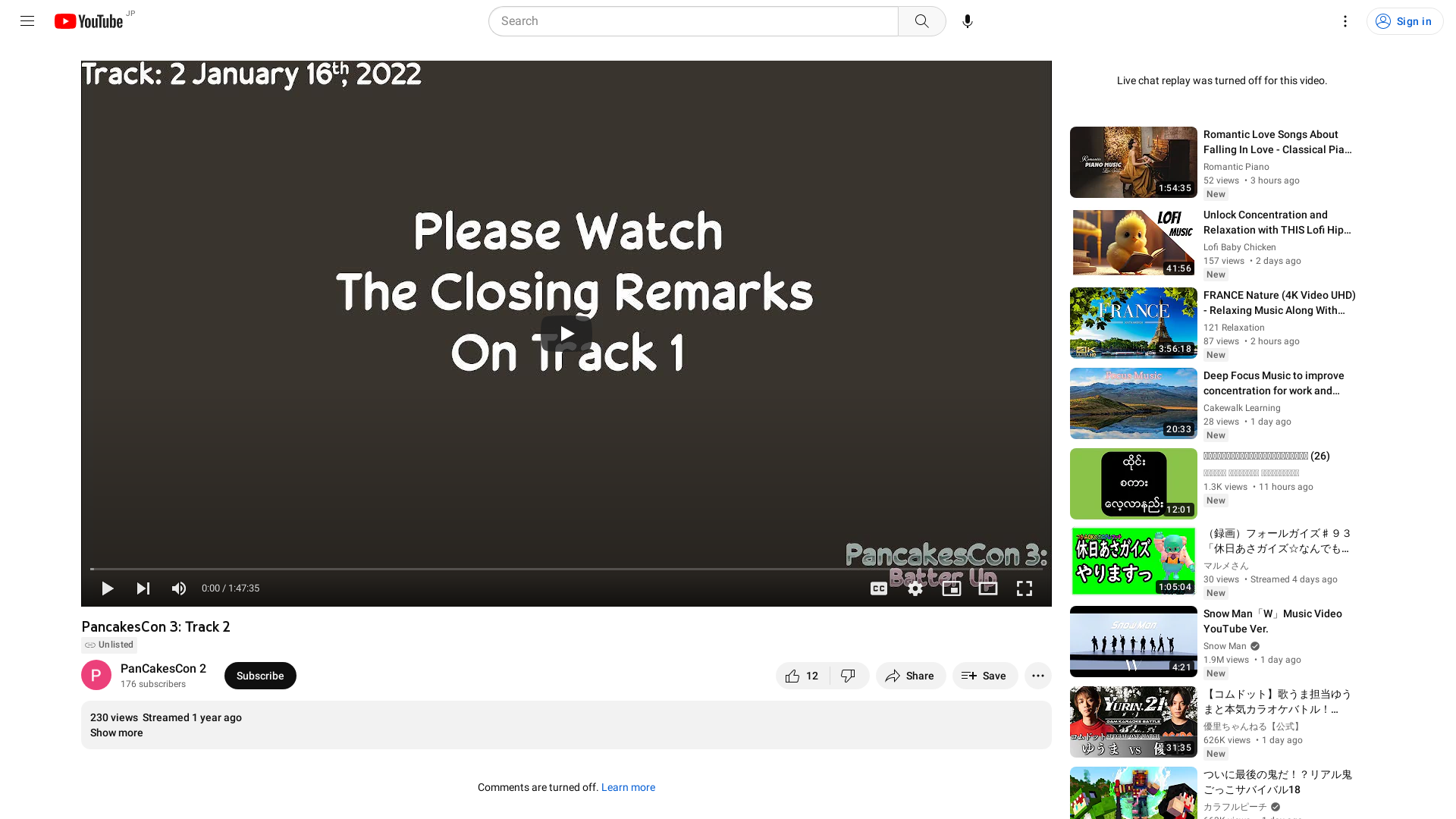1456x819 pixels.
Task: Share the video
Action: [911, 676]
